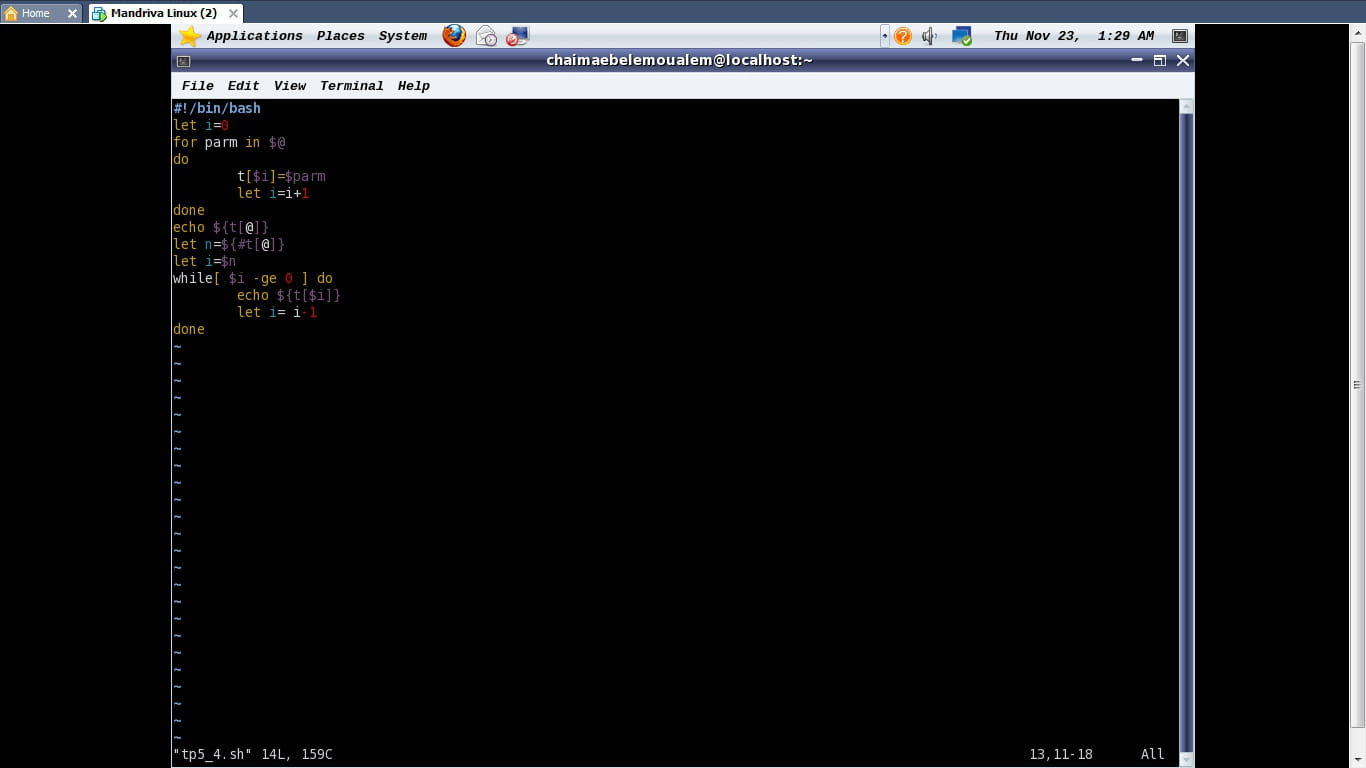
Task: Click the terminal icon at panel's right end
Action: [1180, 36]
